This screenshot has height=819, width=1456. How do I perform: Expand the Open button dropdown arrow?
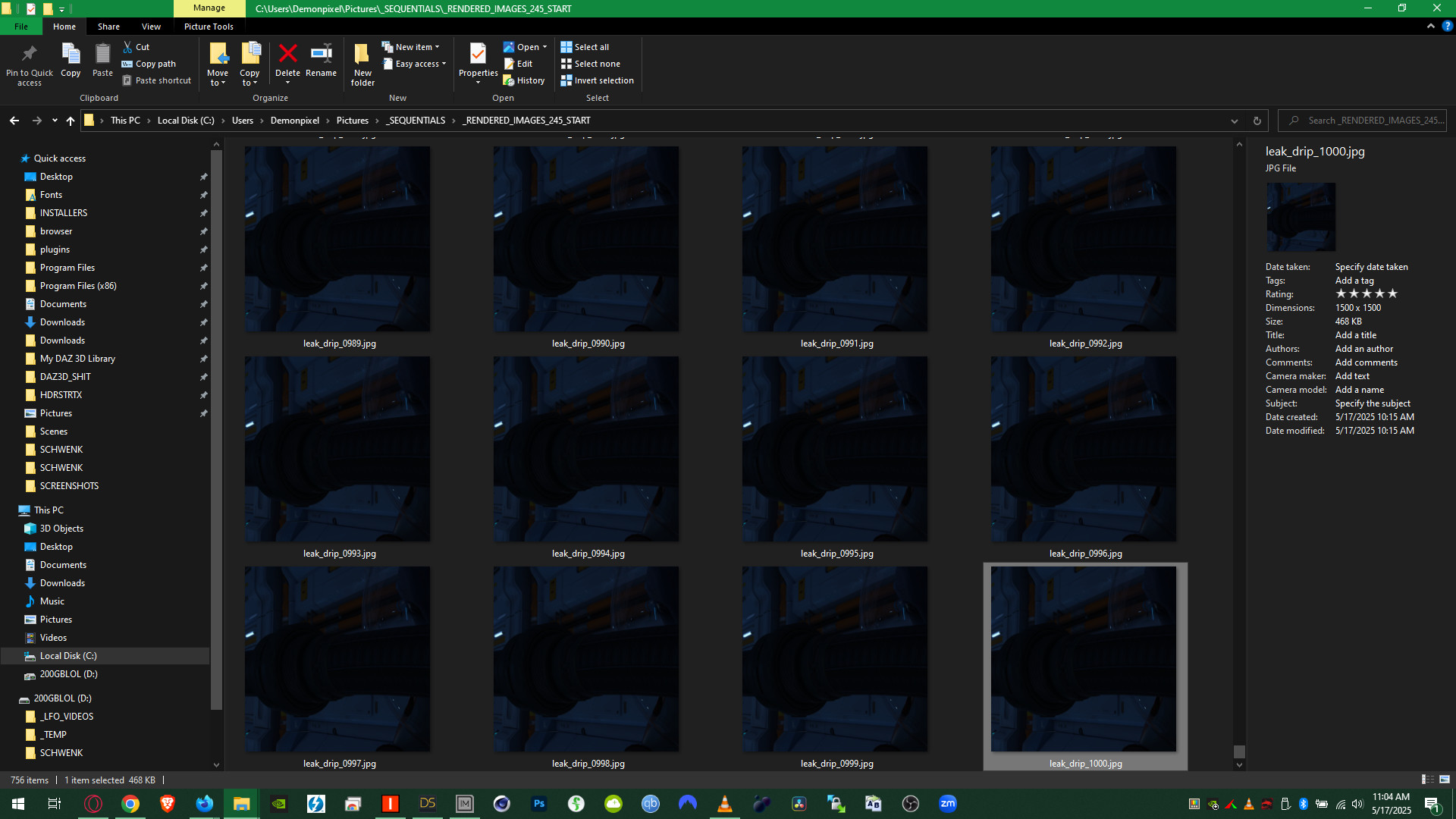[x=544, y=47]
